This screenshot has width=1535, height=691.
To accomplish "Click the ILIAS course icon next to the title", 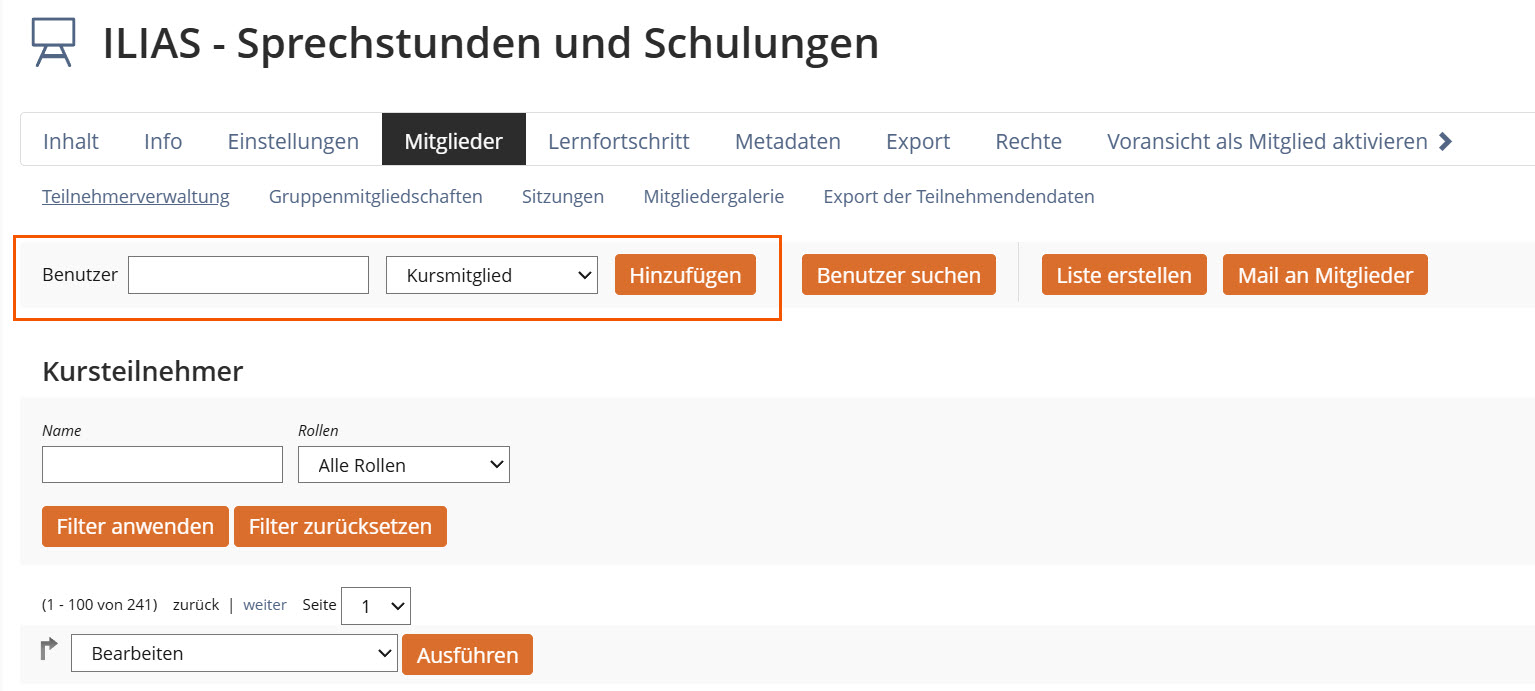I will [x=50, y=40].
